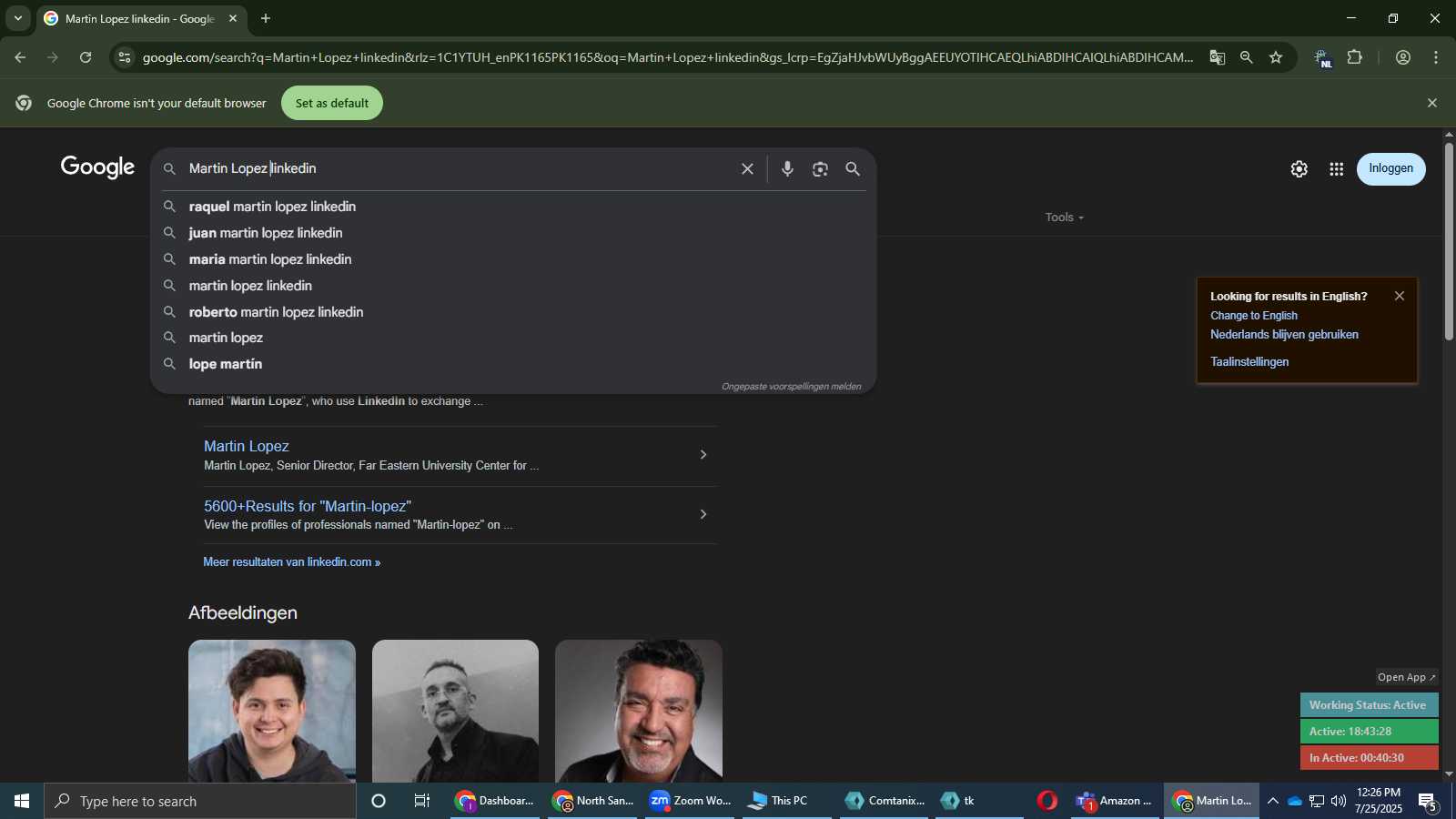Image resolution: width=1456 pixels, height=819 pixels.
Task: Open tab search dropdown arrow
Action: (x=17, y=18)
